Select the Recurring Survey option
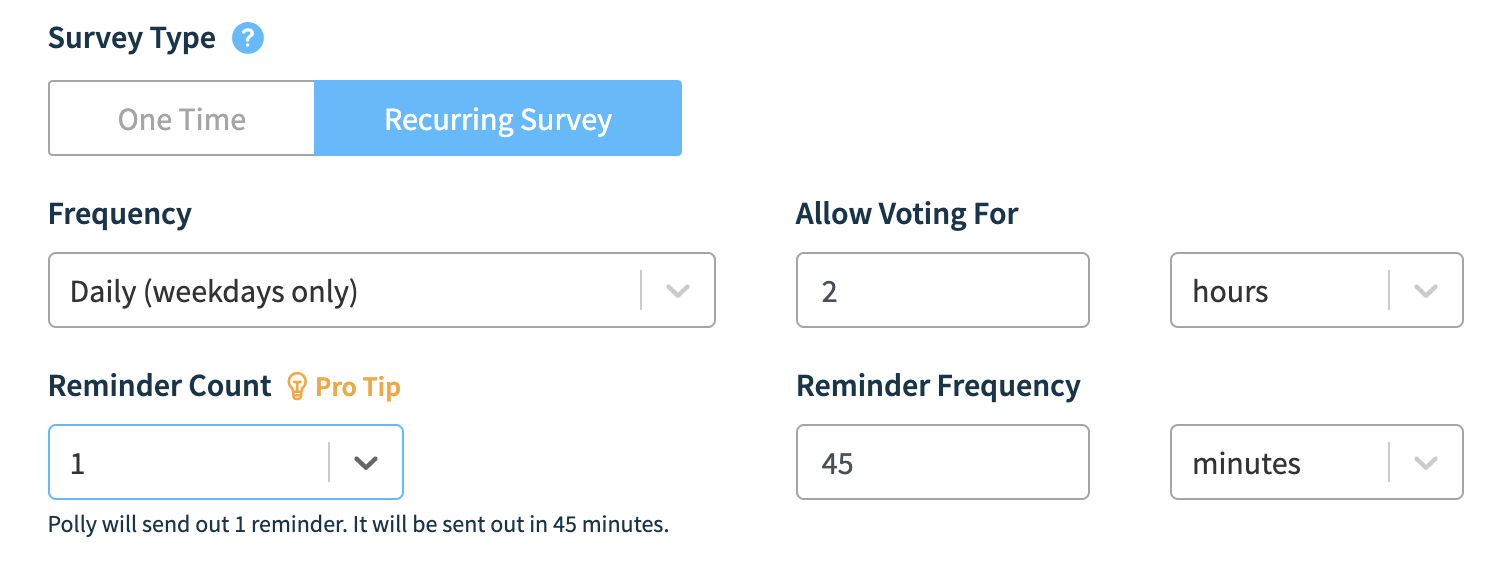Image resolution: width=1502 pixels, height=576 pixels. coord(498,119)
